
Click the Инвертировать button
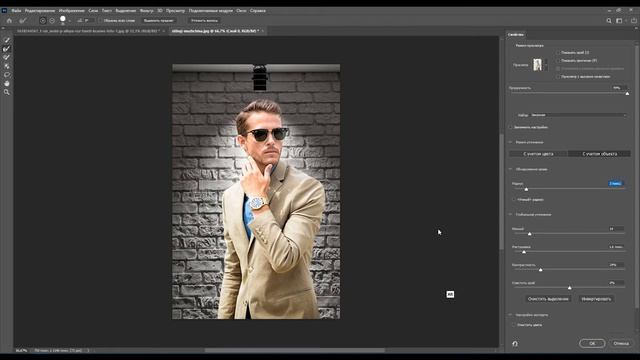[596, 299]
